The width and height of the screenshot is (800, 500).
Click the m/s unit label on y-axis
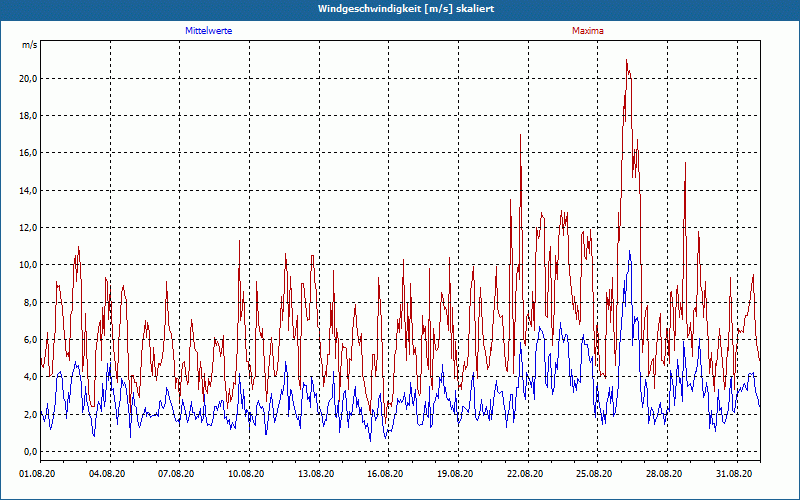(30, 45)
